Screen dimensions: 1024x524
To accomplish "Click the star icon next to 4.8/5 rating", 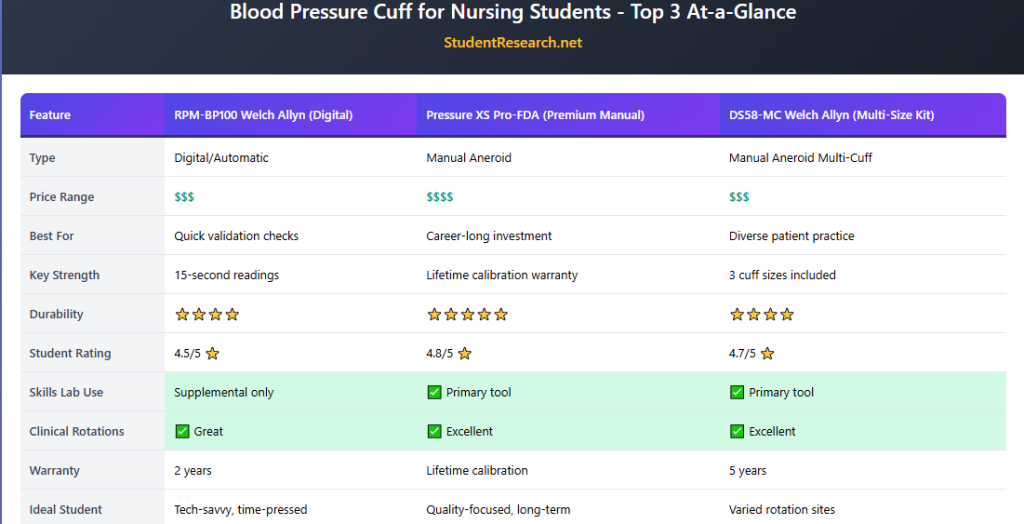I will click(464, 353).
